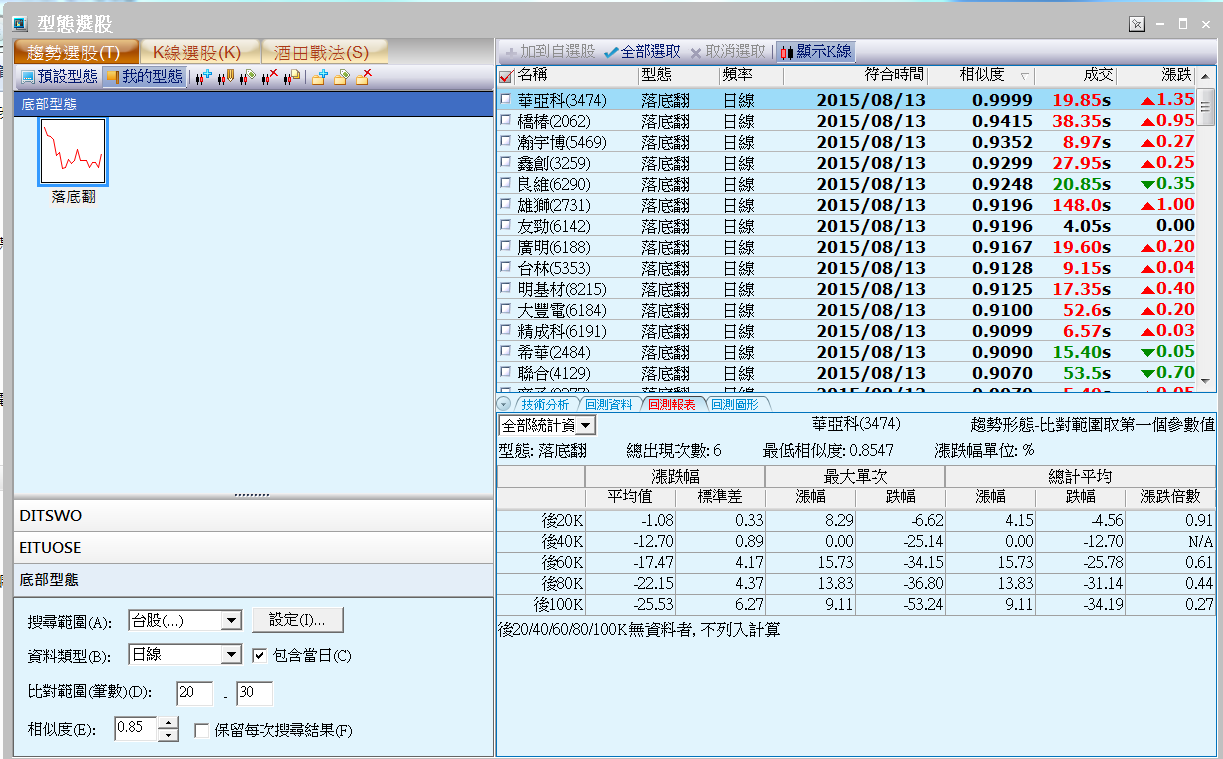The image size is (1223, 759).
Task: Select the 落底翻 pattern thumbnail
Action: point(73,152)
